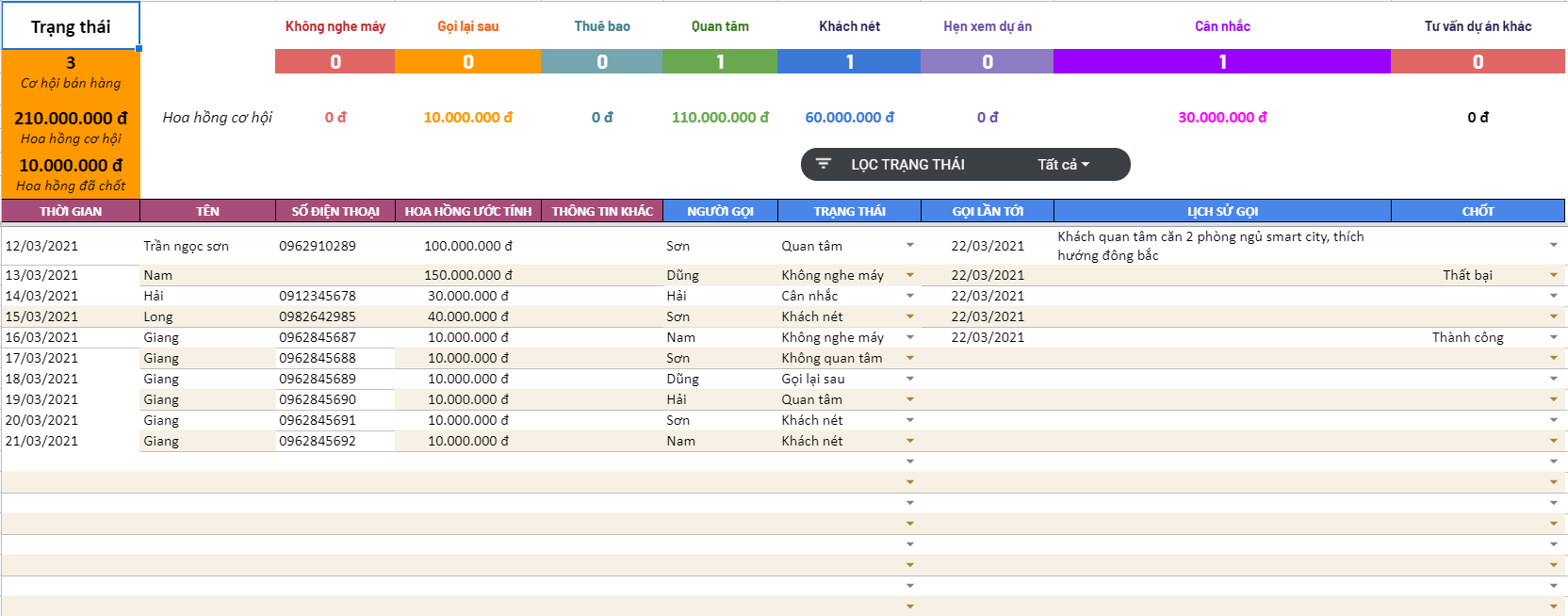Open status dropdown for Trần ngọc sơn row

click(909, 245)
